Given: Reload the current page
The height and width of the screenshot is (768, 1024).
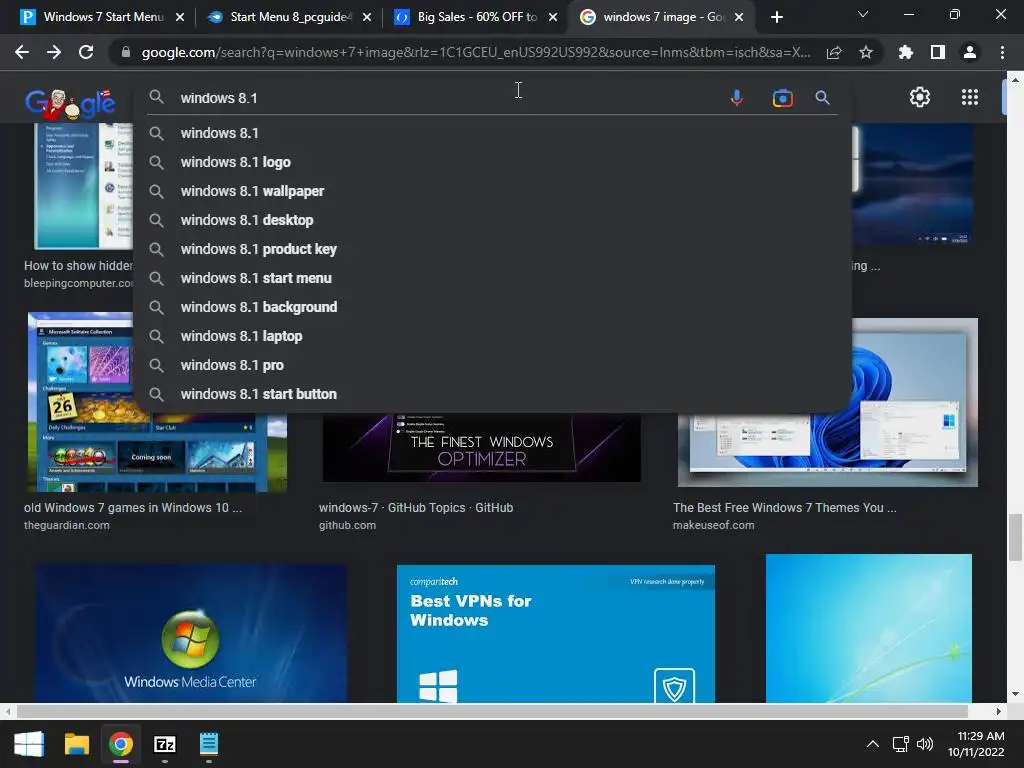Looking at the screenshot, I should 86,52.
